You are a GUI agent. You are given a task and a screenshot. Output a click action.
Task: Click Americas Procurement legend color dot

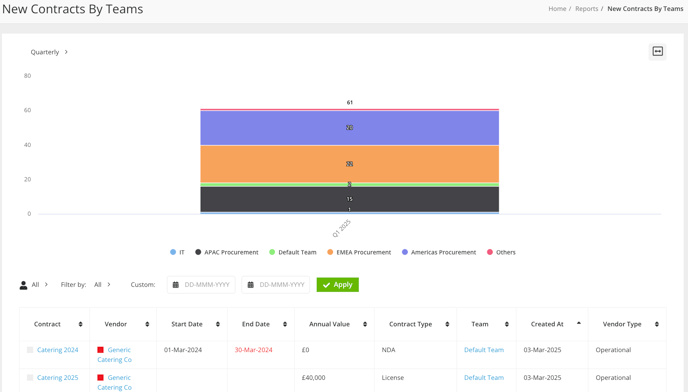tap(405, 252)
